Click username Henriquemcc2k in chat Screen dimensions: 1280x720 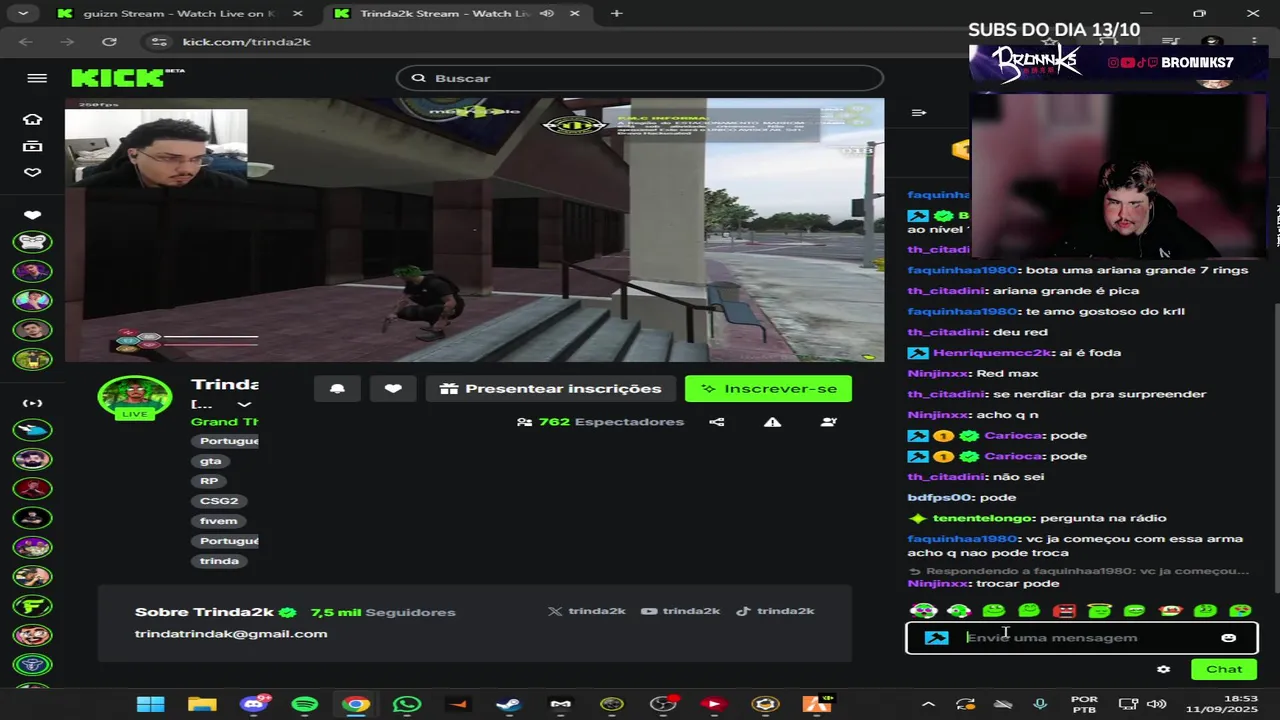pos(992,353)
